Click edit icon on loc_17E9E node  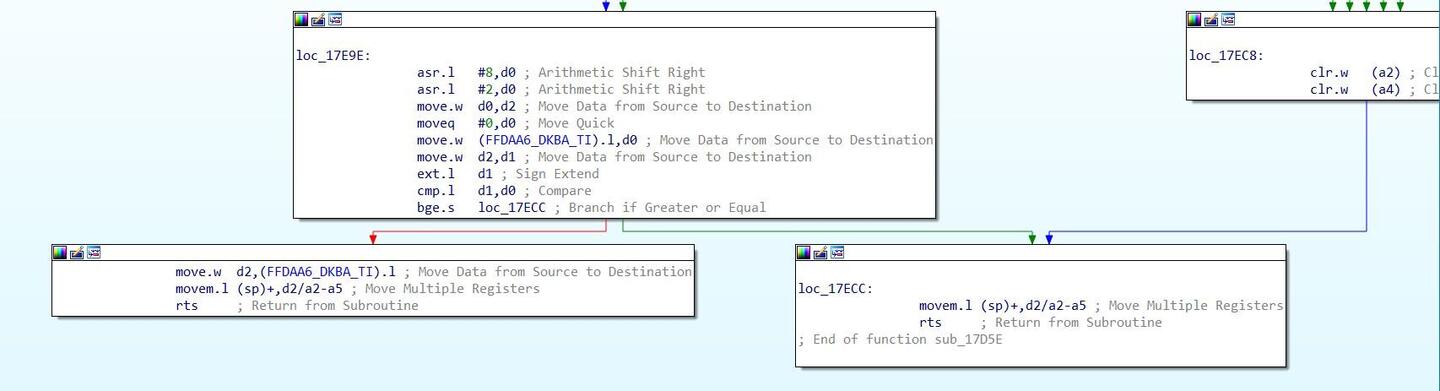pyautogui.click(x=318, y=19)
